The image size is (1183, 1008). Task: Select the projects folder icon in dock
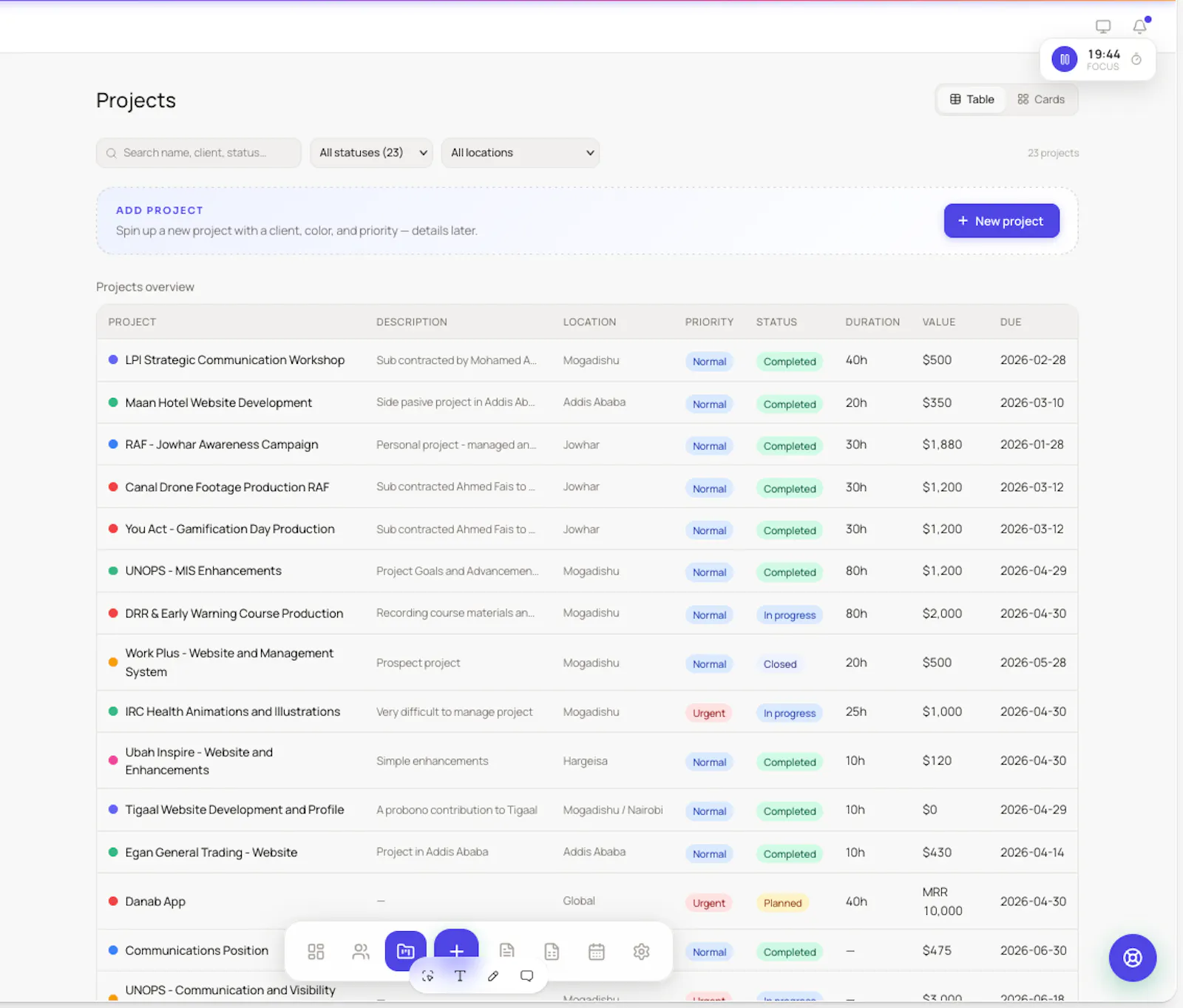coord(405,951)
